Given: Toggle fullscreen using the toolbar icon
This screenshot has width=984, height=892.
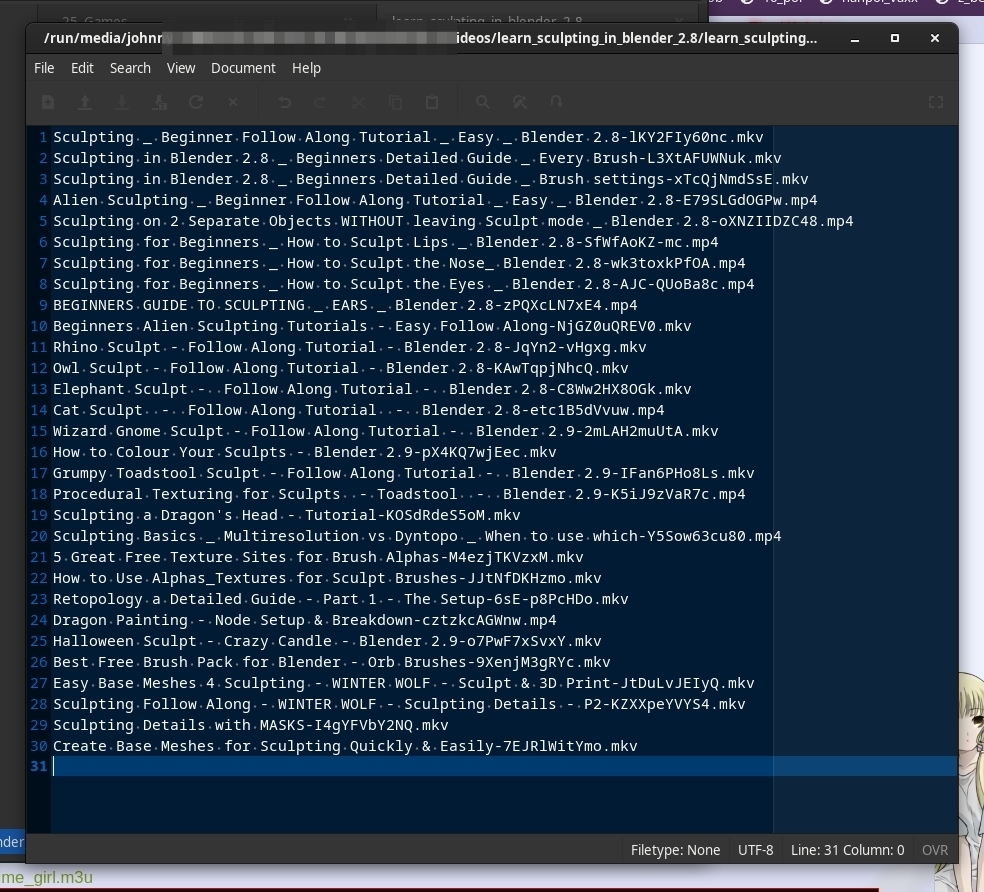Looking at the screenshot, I should click(936, 102).
